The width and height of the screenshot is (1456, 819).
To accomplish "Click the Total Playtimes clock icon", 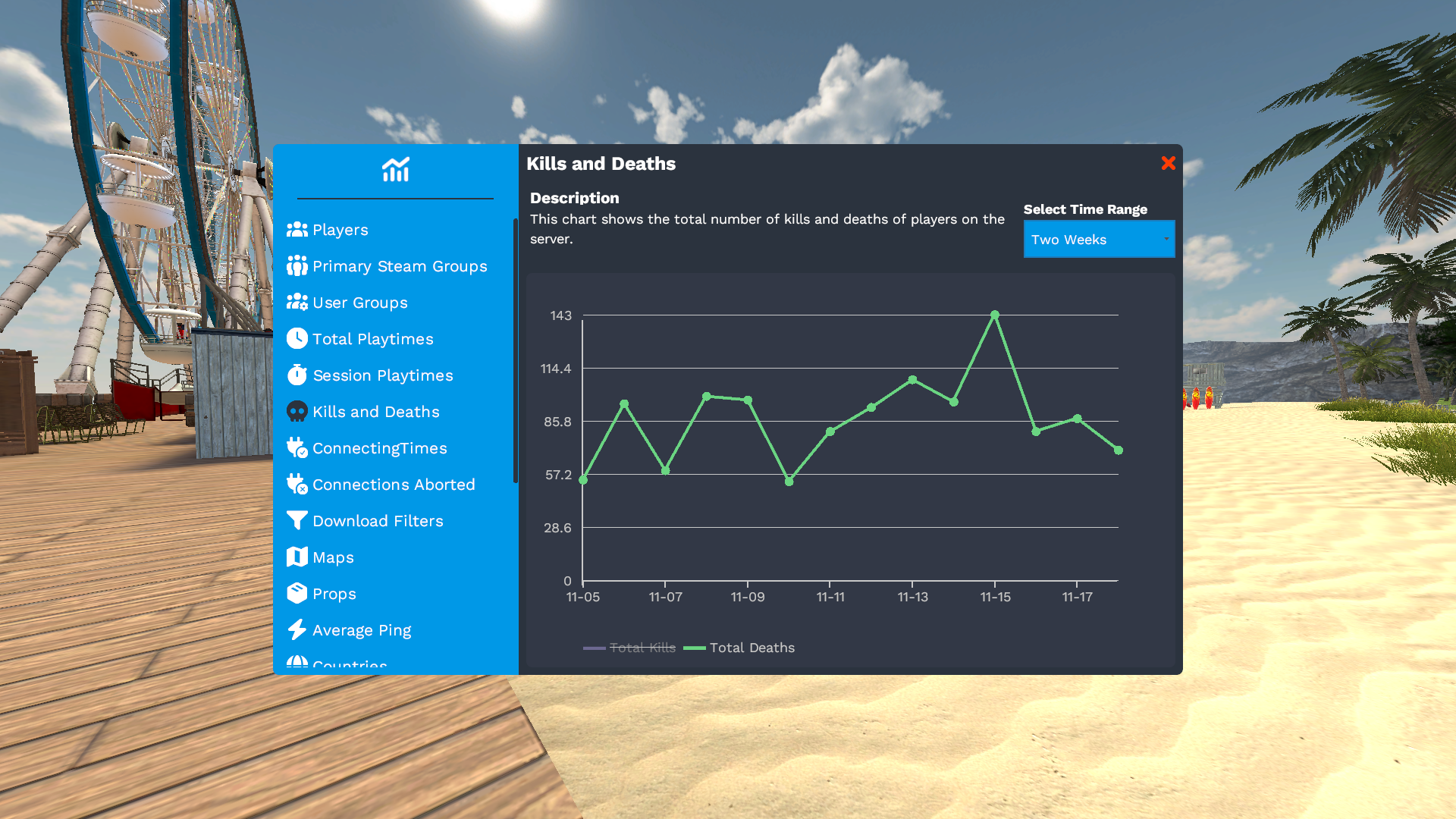I will 297,338.
